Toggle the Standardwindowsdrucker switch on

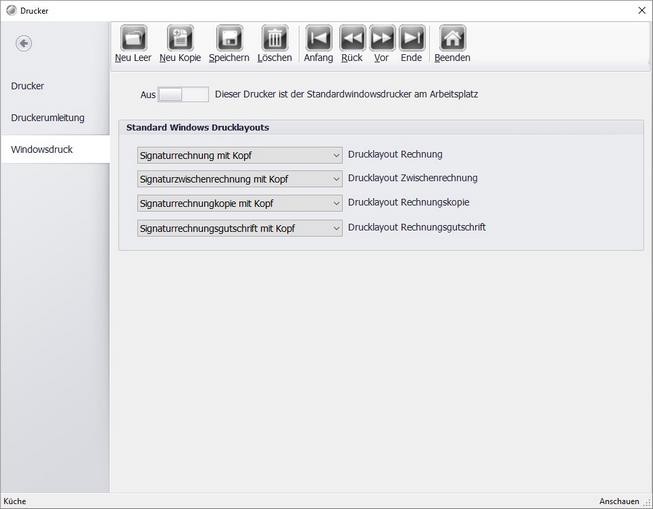[183, 95]
